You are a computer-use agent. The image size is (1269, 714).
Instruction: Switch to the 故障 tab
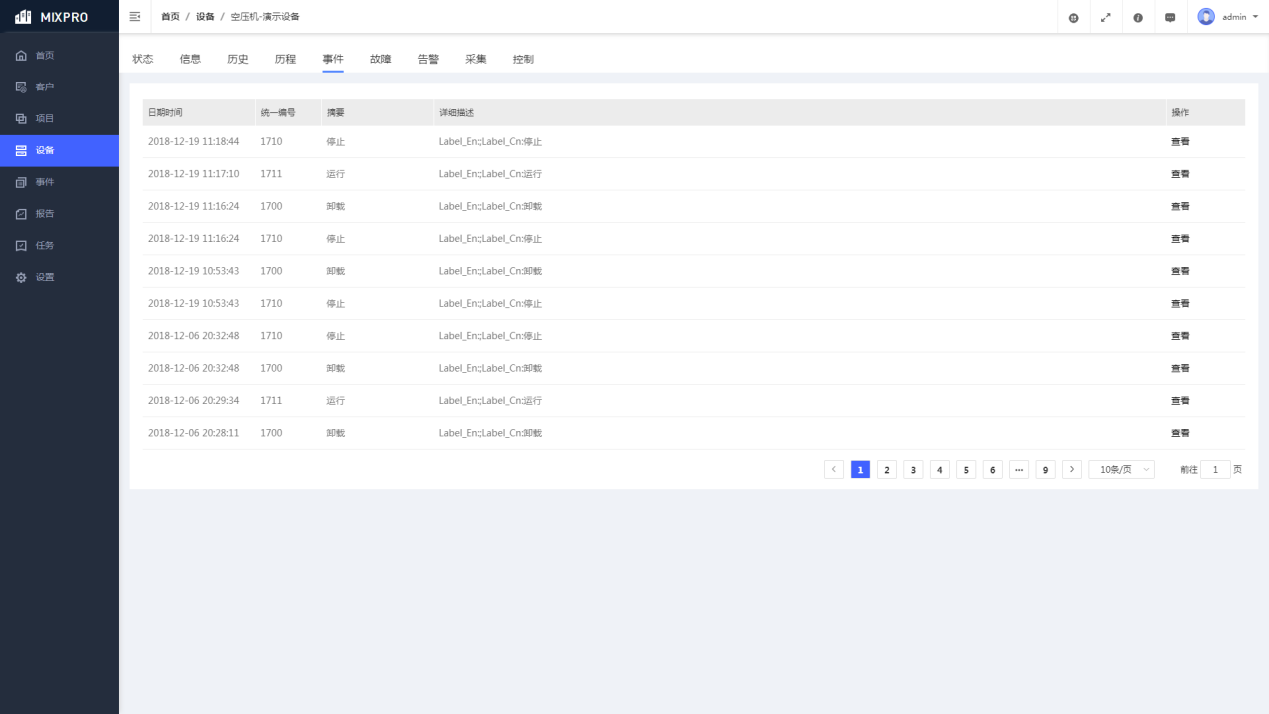380,59
